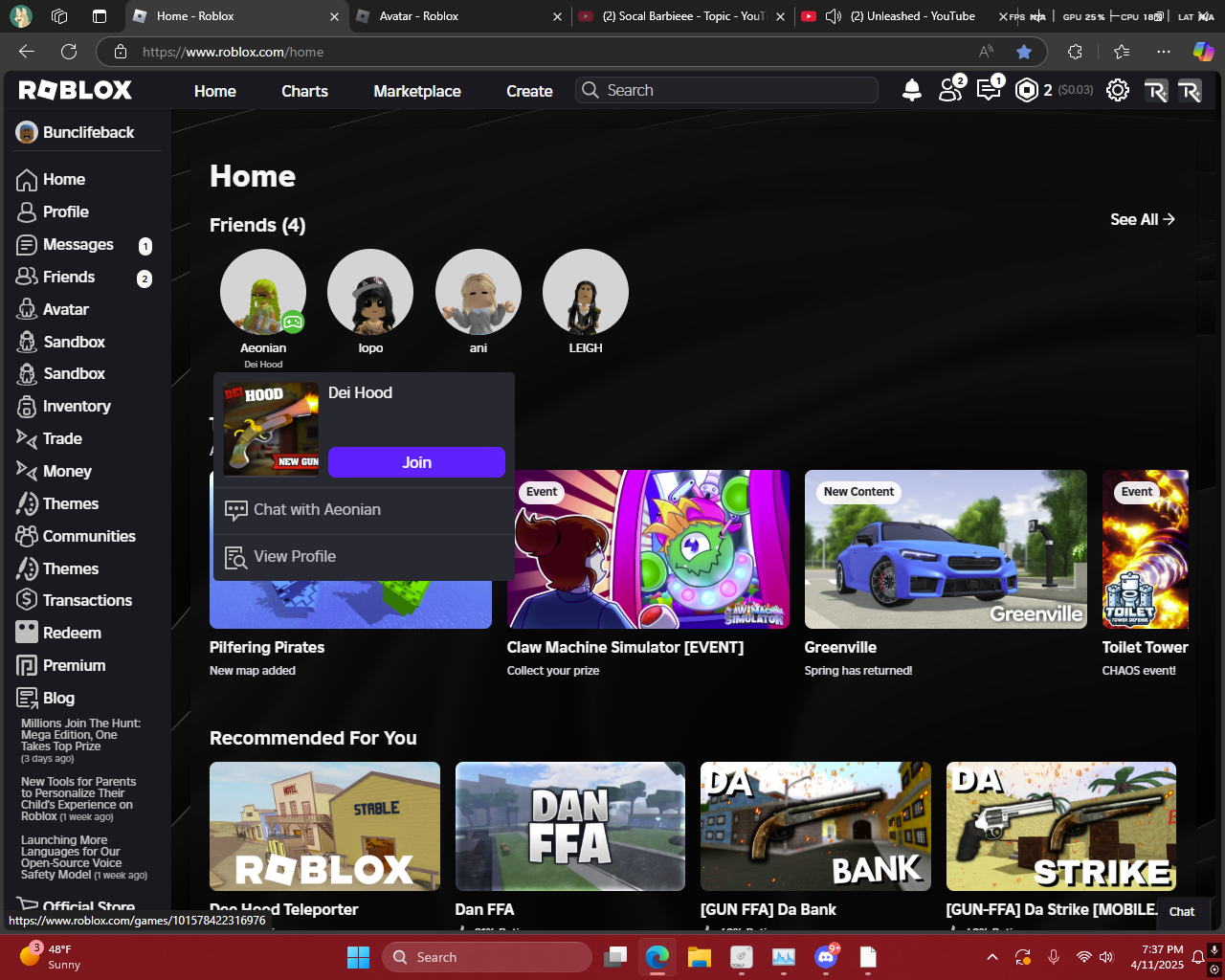Open LEIGH's friend avatar

(x=586, y=292)
